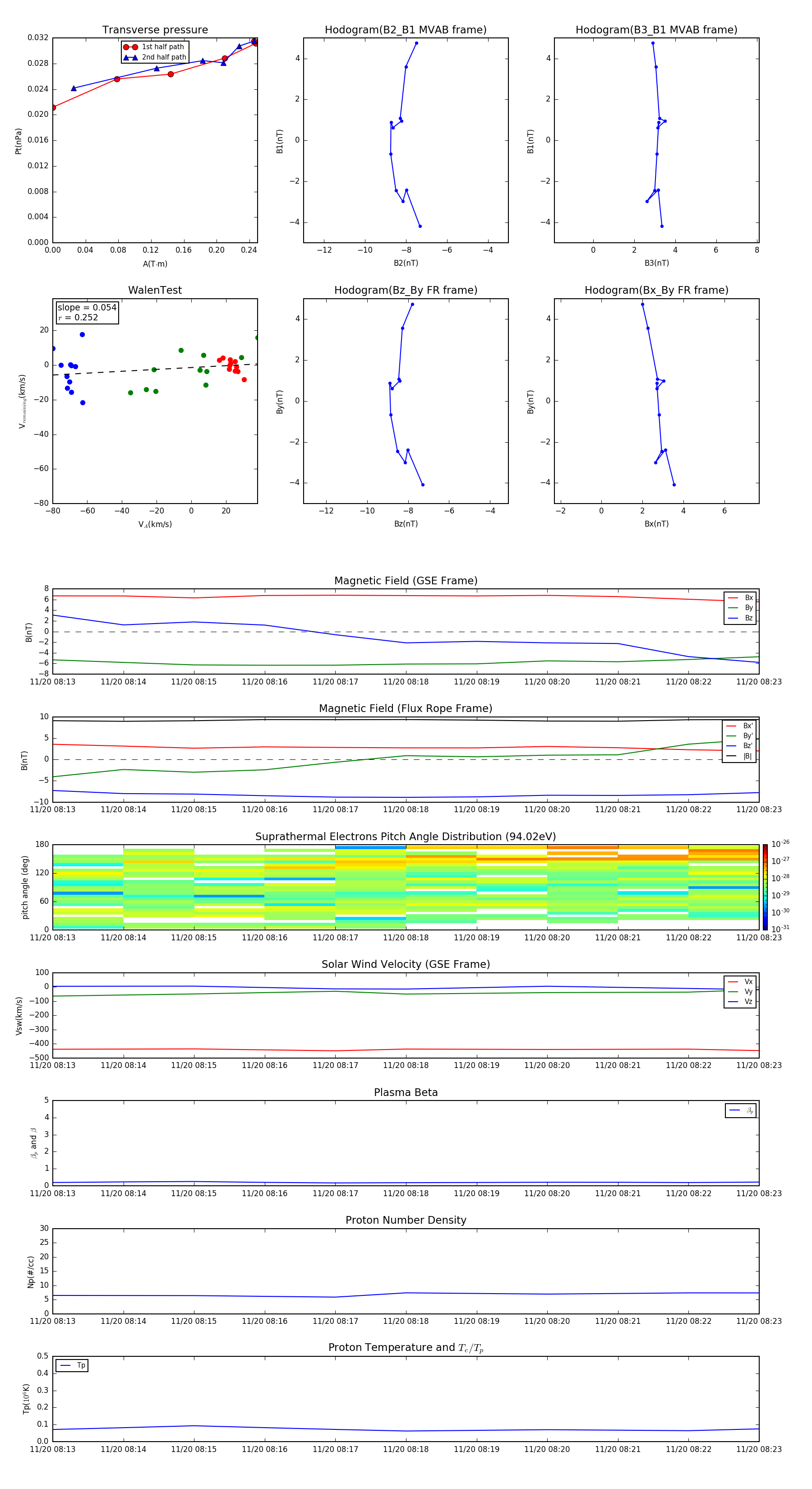Click 'Tp(10^6K)' y-axis label
Image resolution: width=812 pixels, height=1489 pixels.
[25, 1399]
